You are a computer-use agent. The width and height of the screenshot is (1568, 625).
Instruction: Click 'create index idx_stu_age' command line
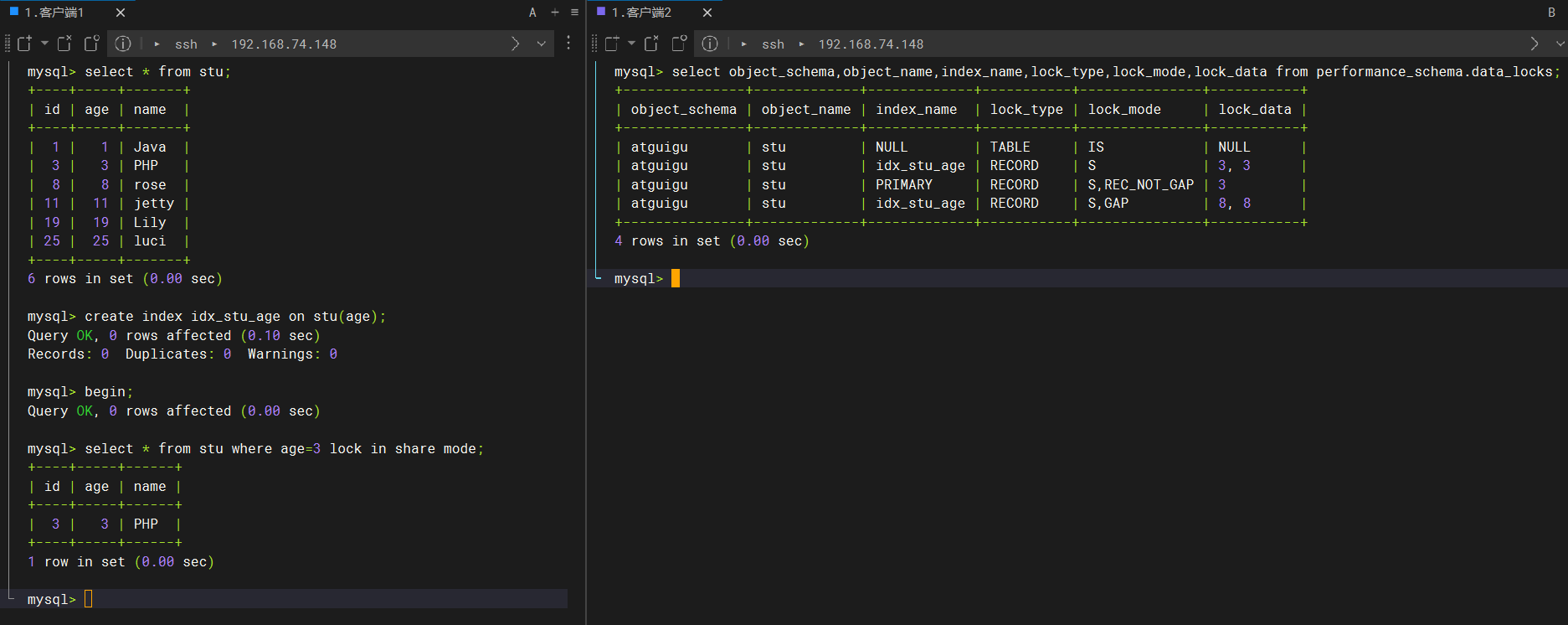(207, 317)
